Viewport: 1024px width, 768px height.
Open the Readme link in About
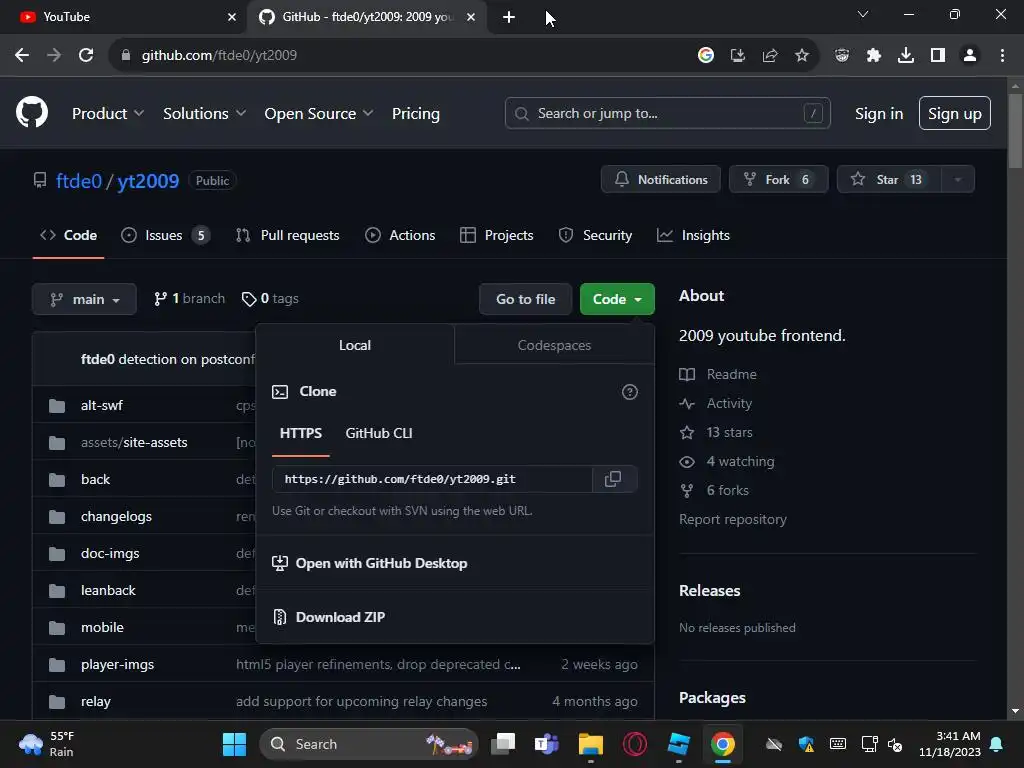click(718, 374)
